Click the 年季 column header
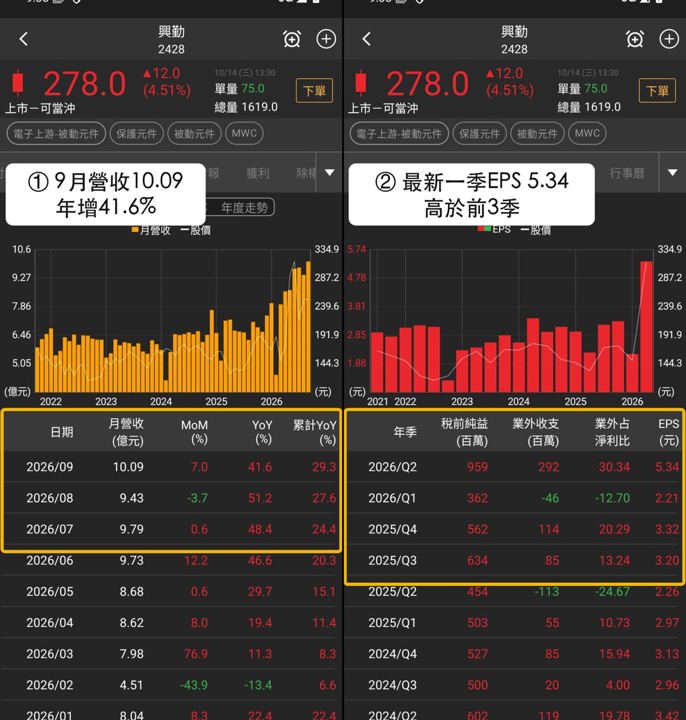Viewport: 686px width, 720px height. point(405,432)
